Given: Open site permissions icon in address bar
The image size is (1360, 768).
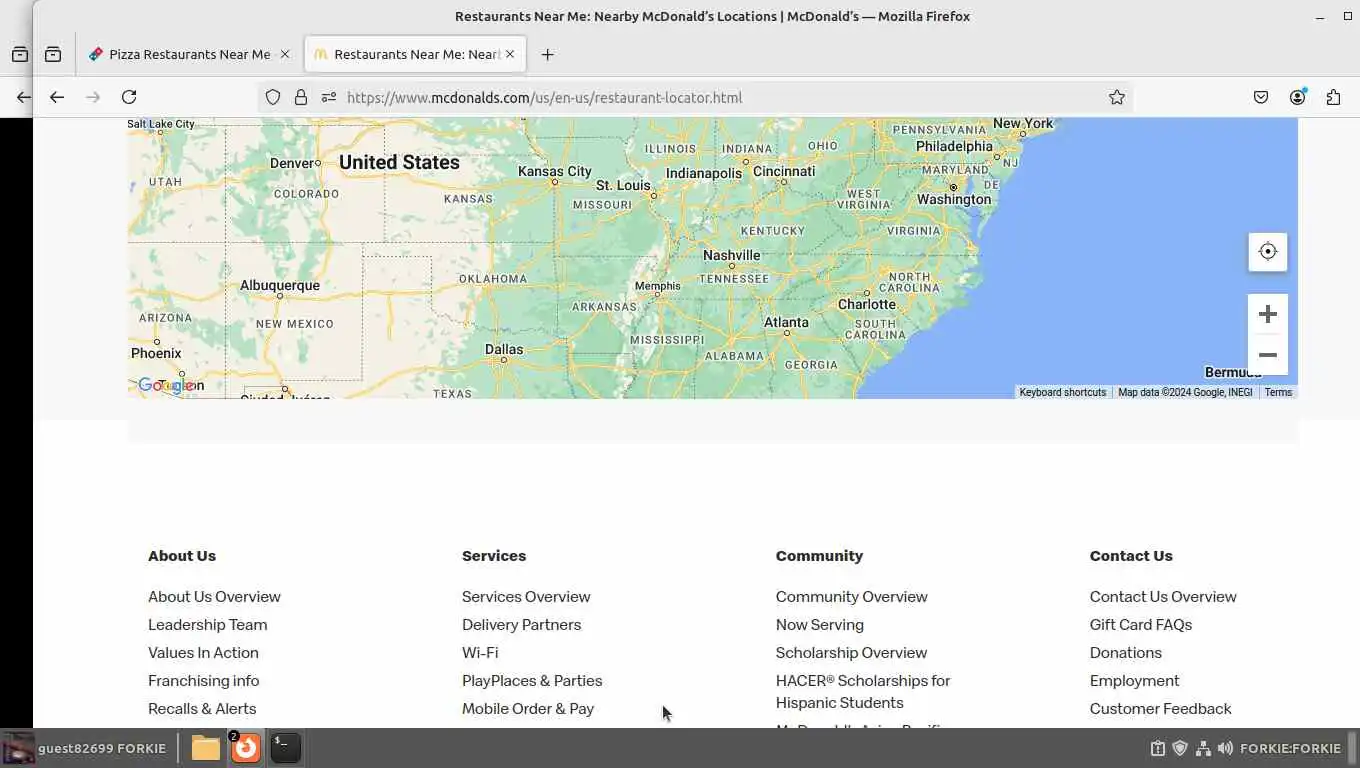Looking at the screenshot, I should pyautogui.click(x=328, y=97).
